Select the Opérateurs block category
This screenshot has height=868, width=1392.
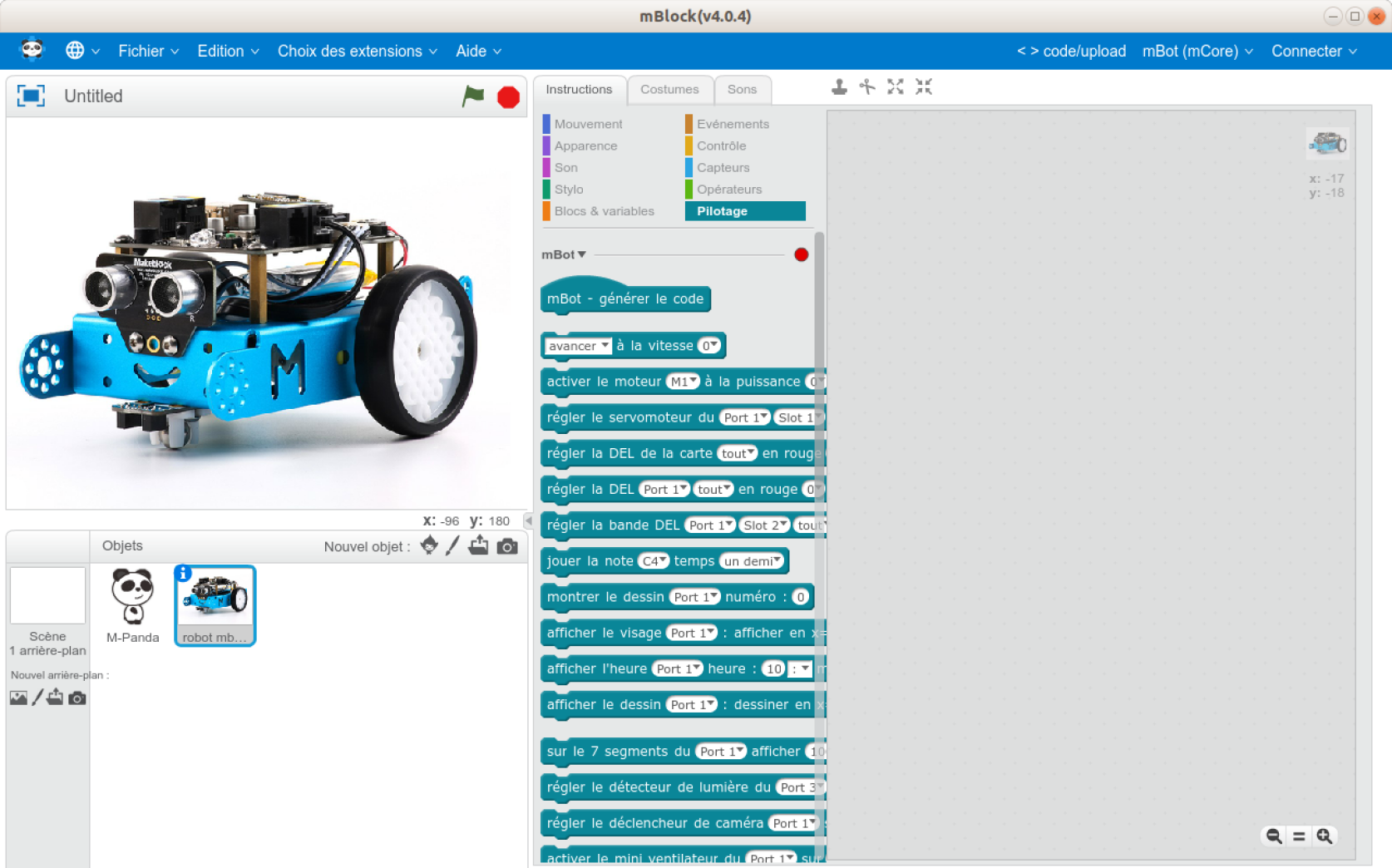[x=728, y=189]
